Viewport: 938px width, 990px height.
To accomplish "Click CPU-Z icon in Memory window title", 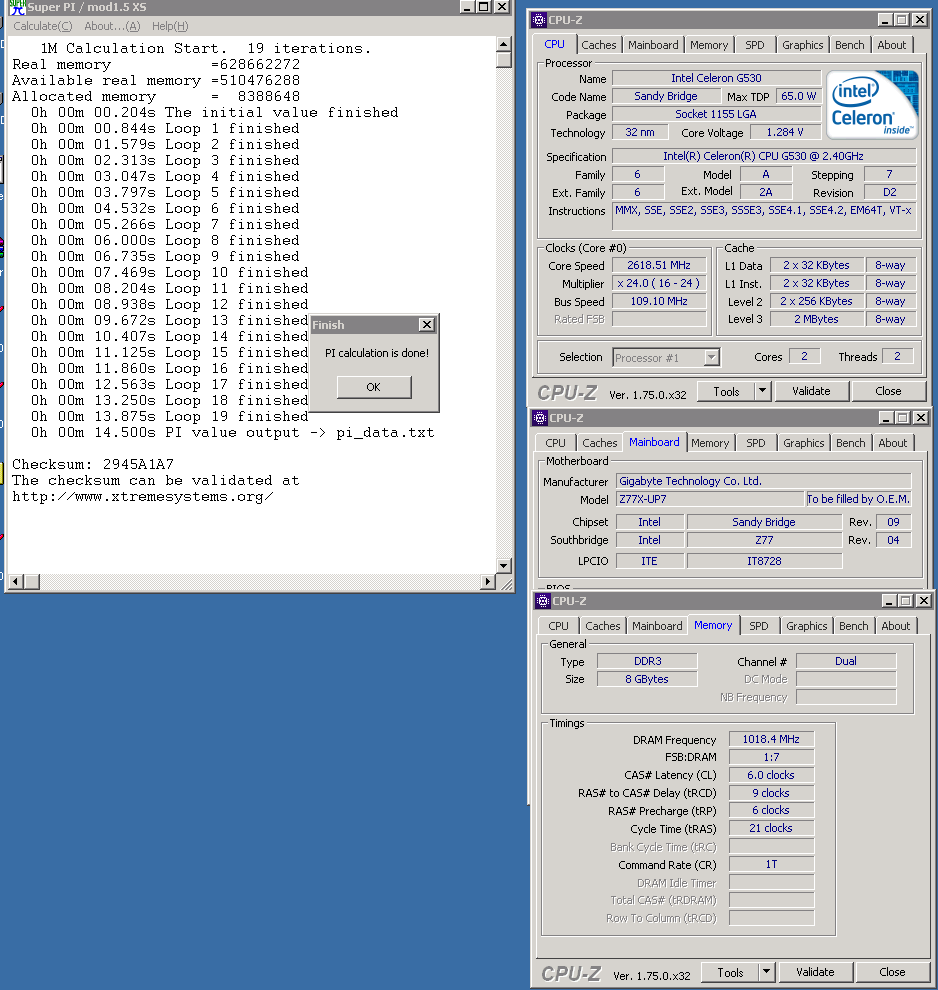I will 543,600.
